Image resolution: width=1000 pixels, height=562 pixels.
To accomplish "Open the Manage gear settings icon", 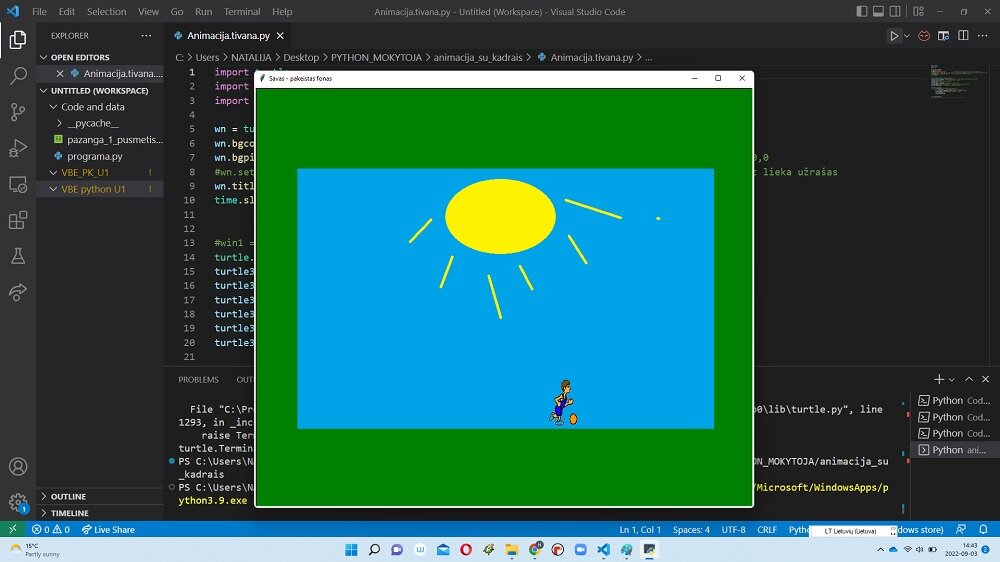I will coord(17,502).
